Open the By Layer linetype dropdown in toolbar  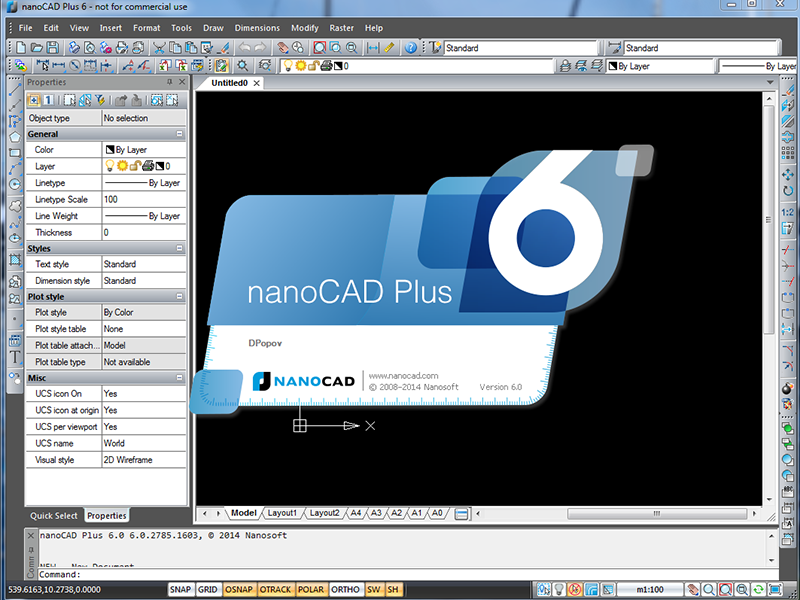(758, 66)
